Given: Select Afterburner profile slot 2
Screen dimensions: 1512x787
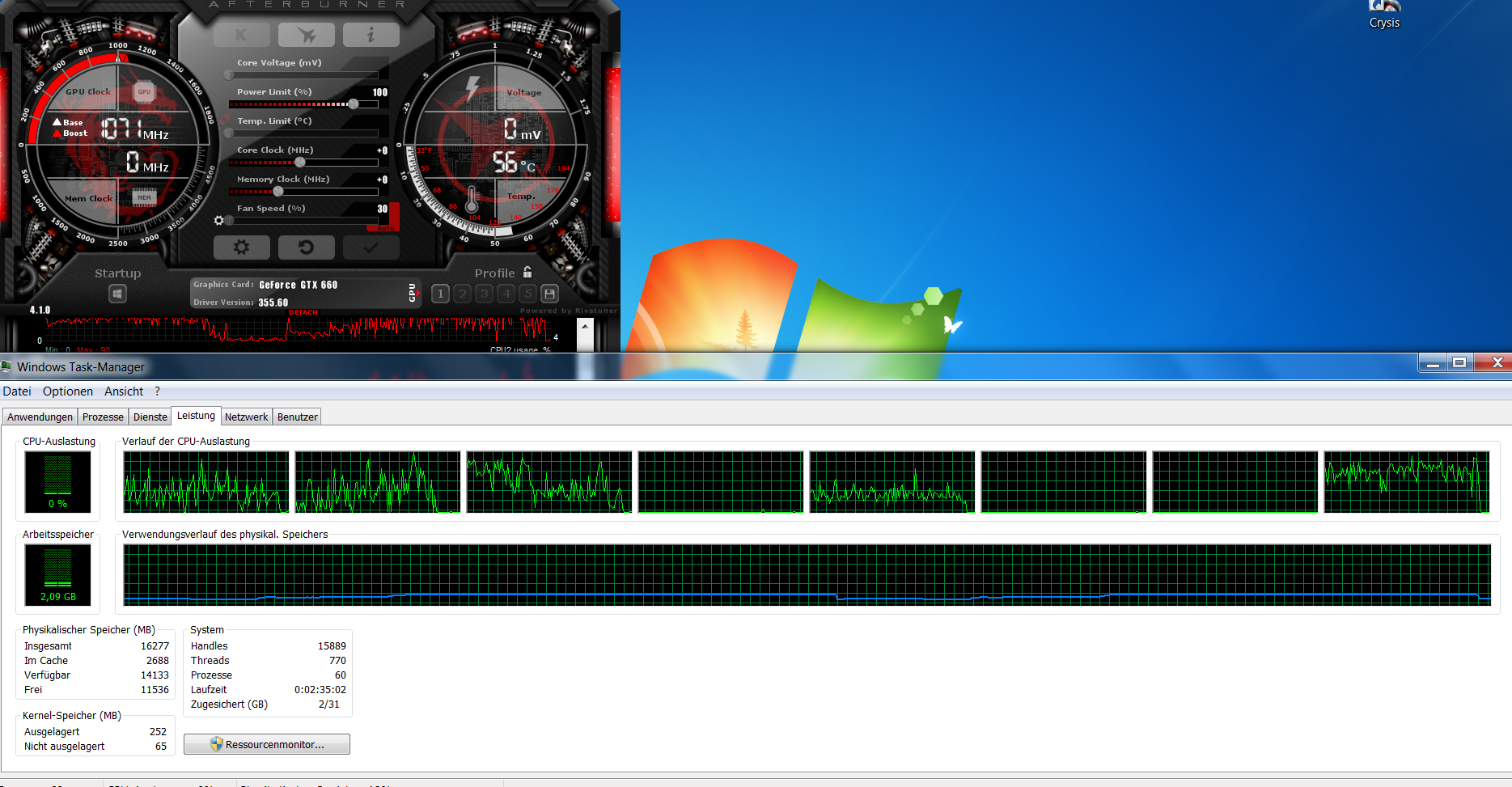Looking at the screenshot, I should 463,294.
